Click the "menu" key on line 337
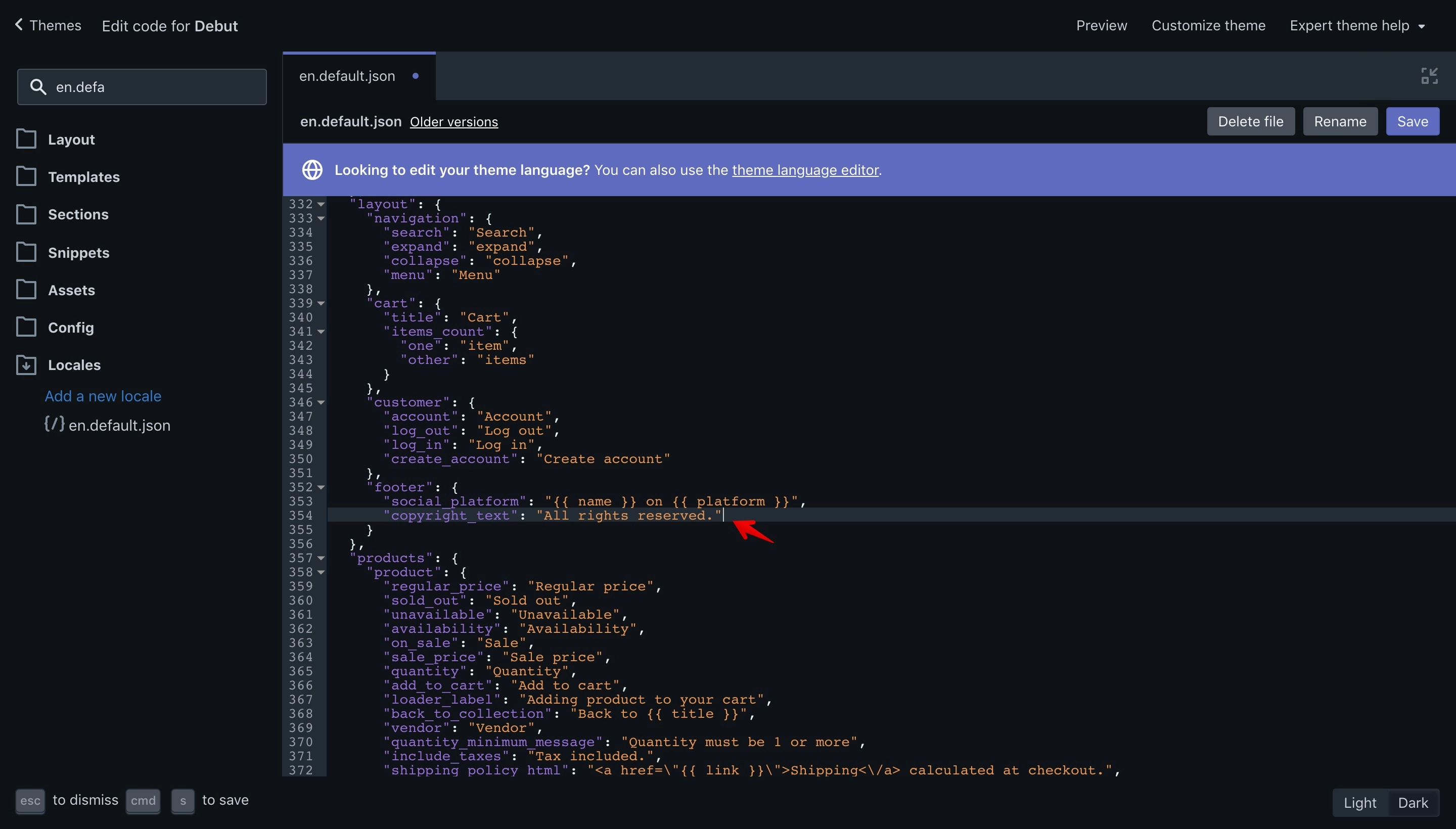Image resolution: width=1456 pixels, height=829 pixels. click(407, 275)
